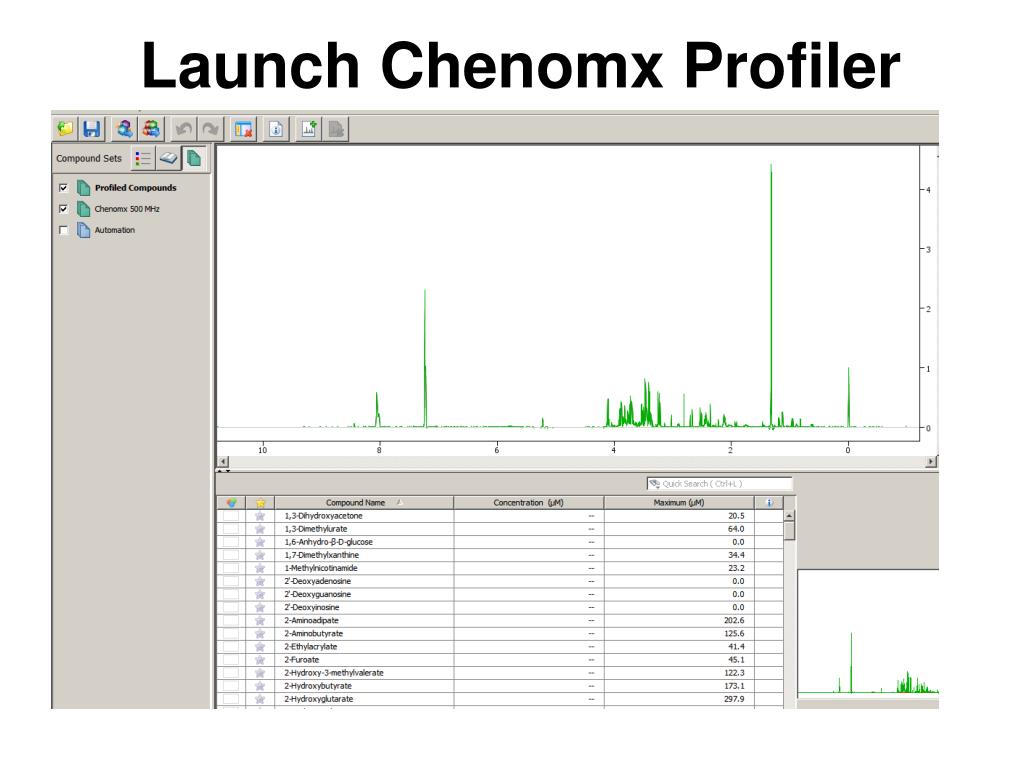Screen dimensions: 1024x768
Task: Star the 2-Aminoadipate compound
Action: pyautogui.click(x=260, y=620)
